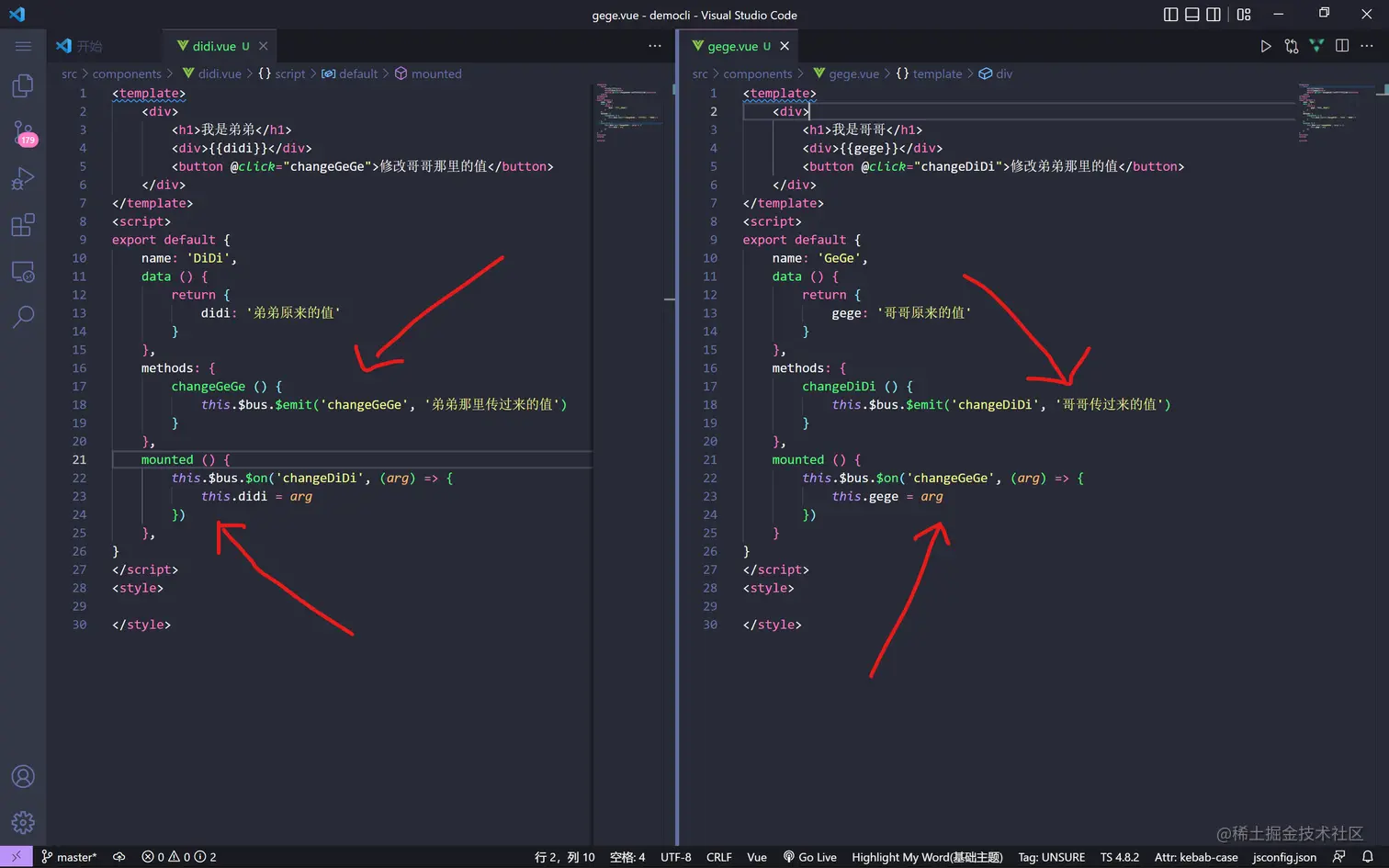The height and width of the screenshot is (868, 1389).
Task: Click the green Vue split editors icon
Action: tap(1316, 46)
